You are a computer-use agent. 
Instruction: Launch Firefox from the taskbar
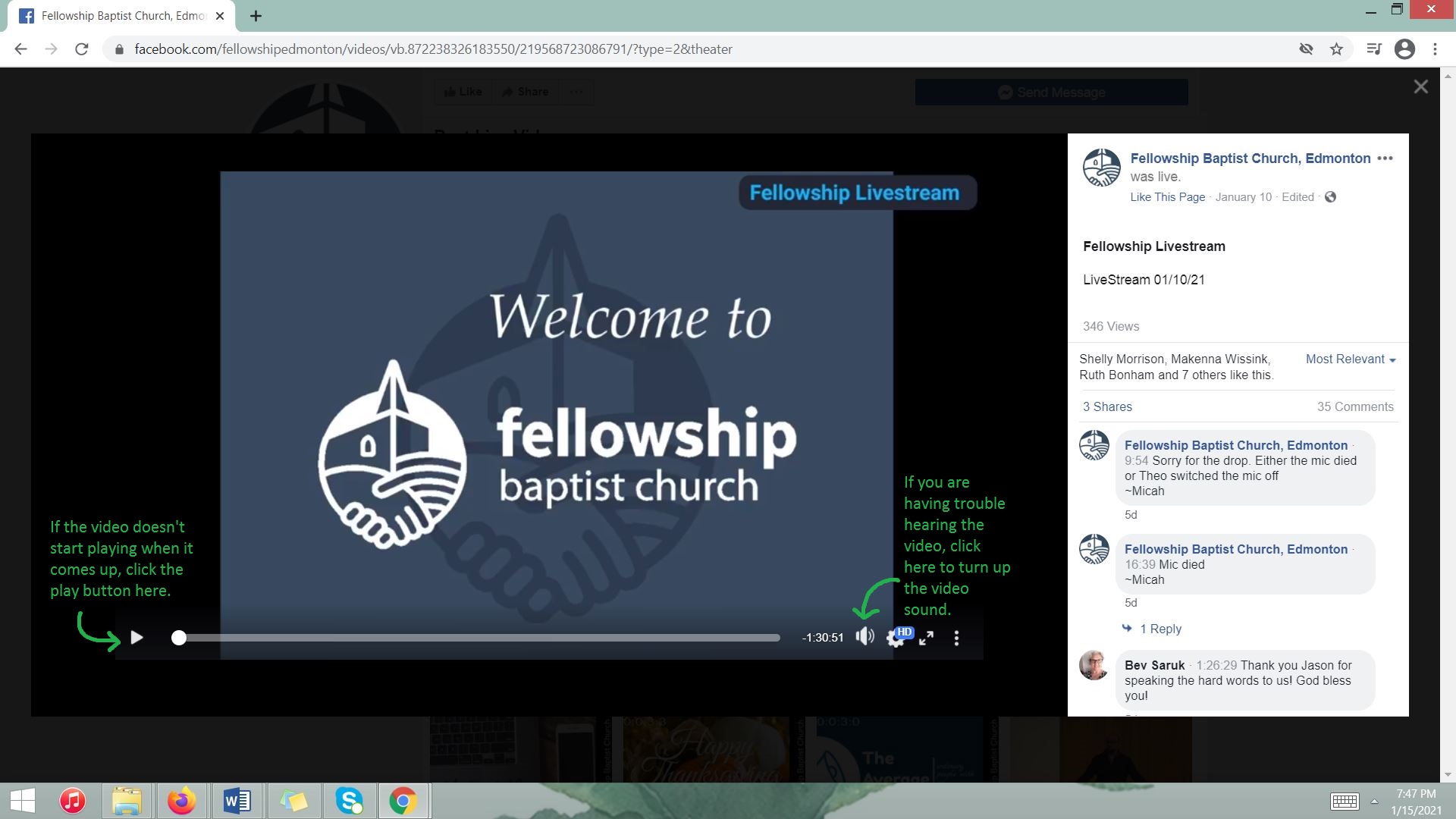182,801
